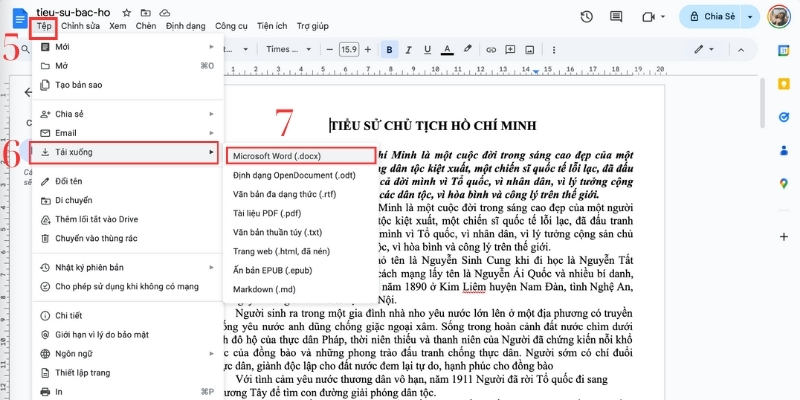Screen dimensions: 800x400
Task: Open version history clock icon
Action: click(586, 17)
